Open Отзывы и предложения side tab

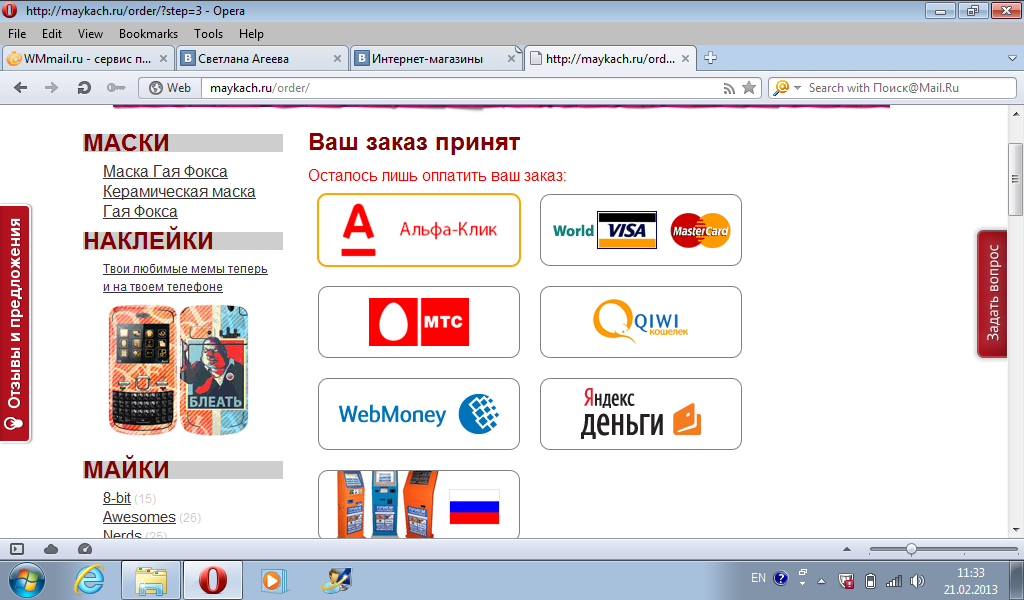[15, 323]
